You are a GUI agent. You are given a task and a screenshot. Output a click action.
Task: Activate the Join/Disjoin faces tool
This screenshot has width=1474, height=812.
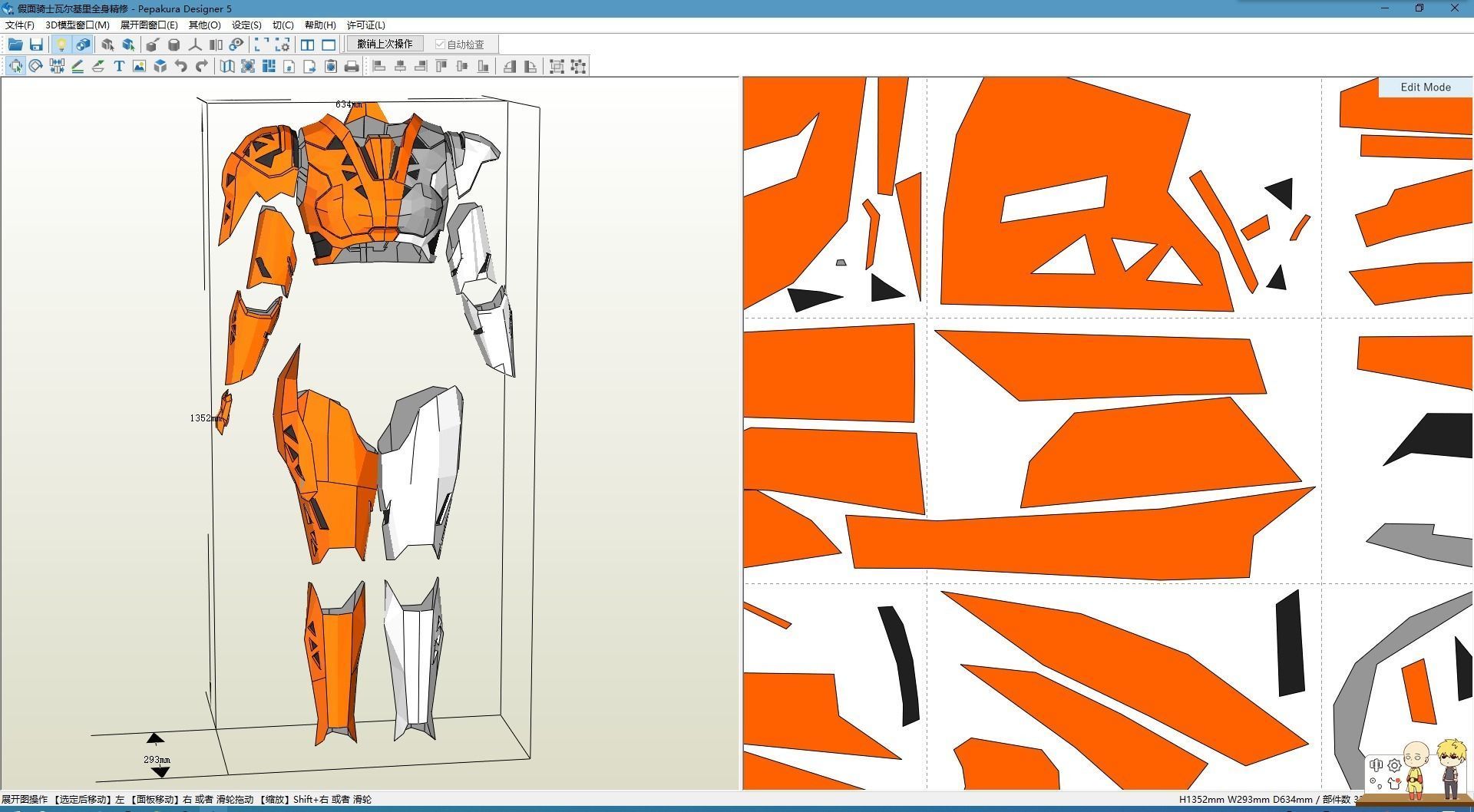tap(57, 66)
